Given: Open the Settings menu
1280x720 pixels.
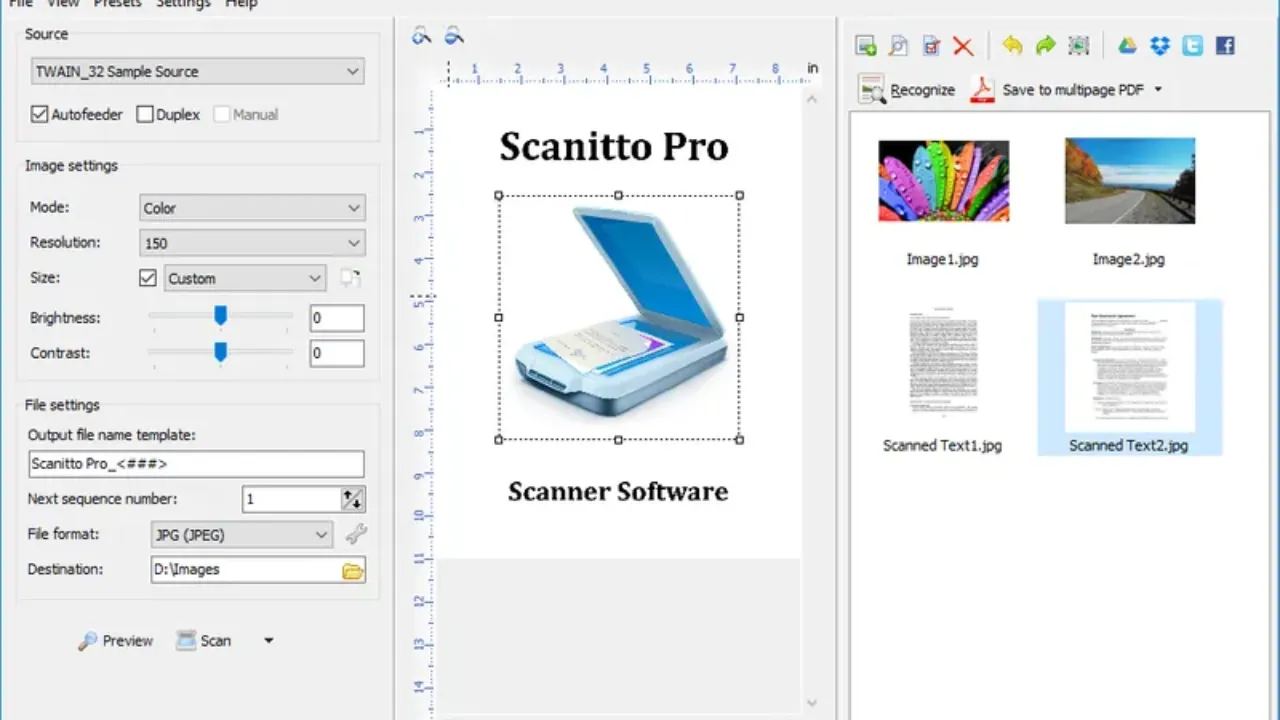Looking at the screenshot, I should (x=183, y=3).
